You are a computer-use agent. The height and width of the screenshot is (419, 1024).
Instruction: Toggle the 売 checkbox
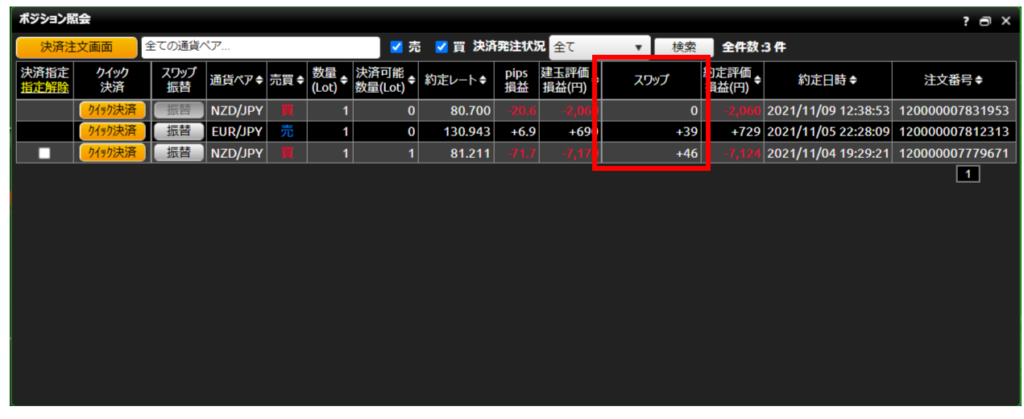point(396,47)
